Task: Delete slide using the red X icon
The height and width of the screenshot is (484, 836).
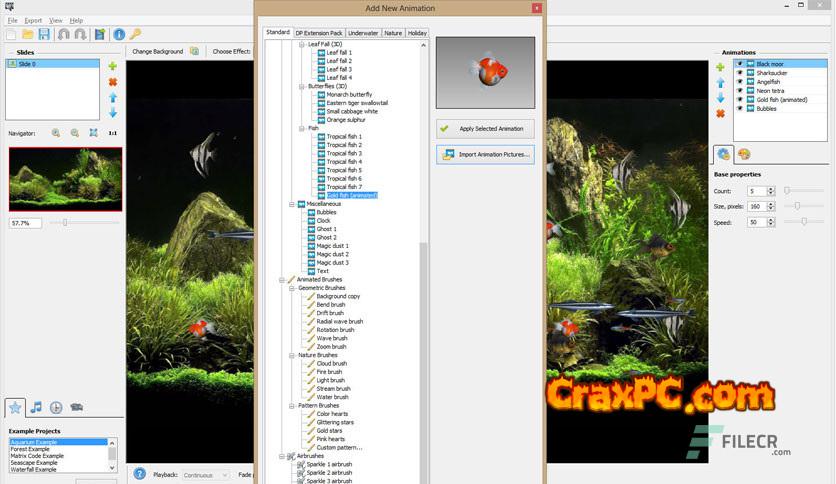Action: tap(113, 82)
